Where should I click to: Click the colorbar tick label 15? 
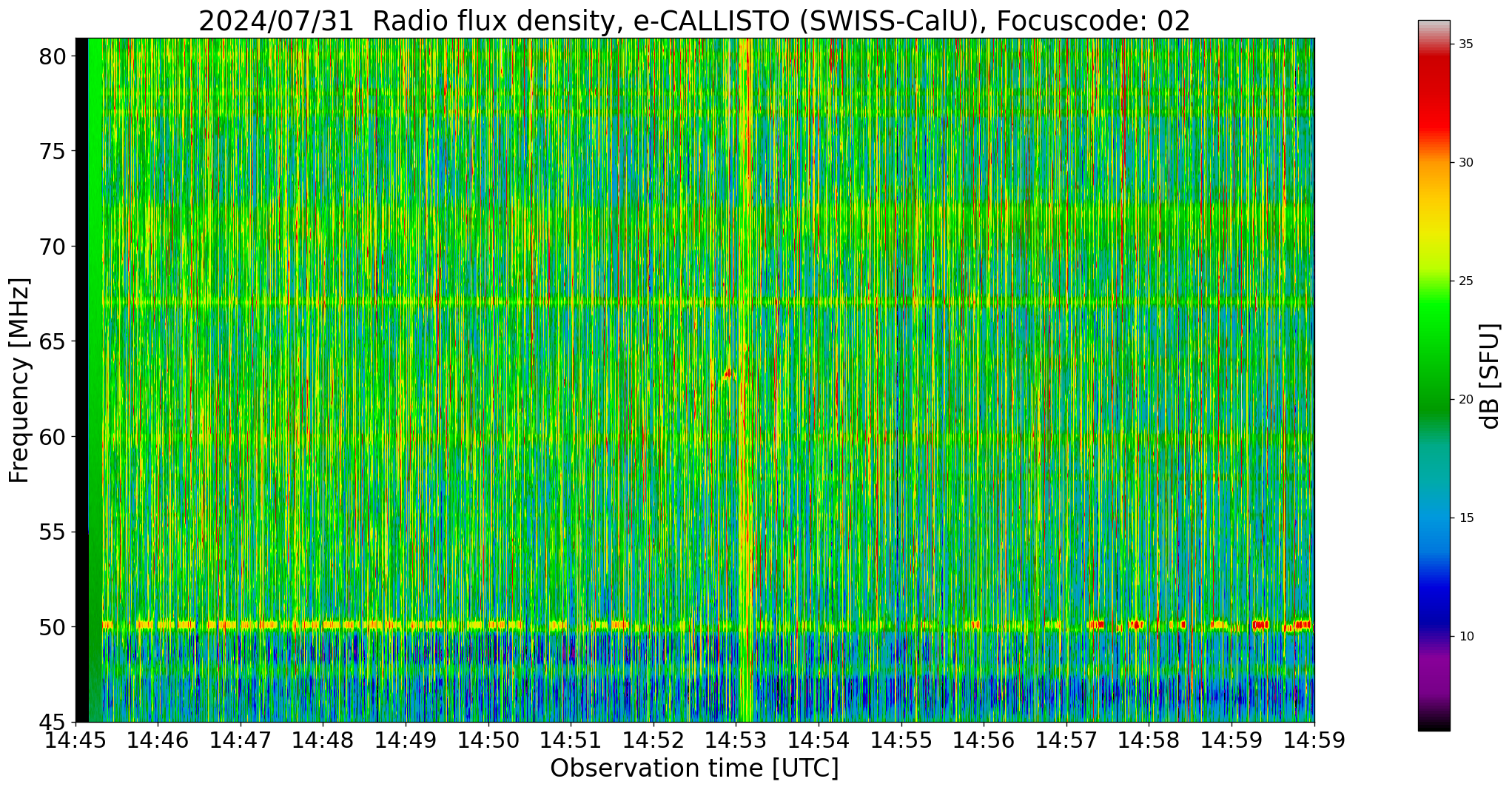(1465, 518)
